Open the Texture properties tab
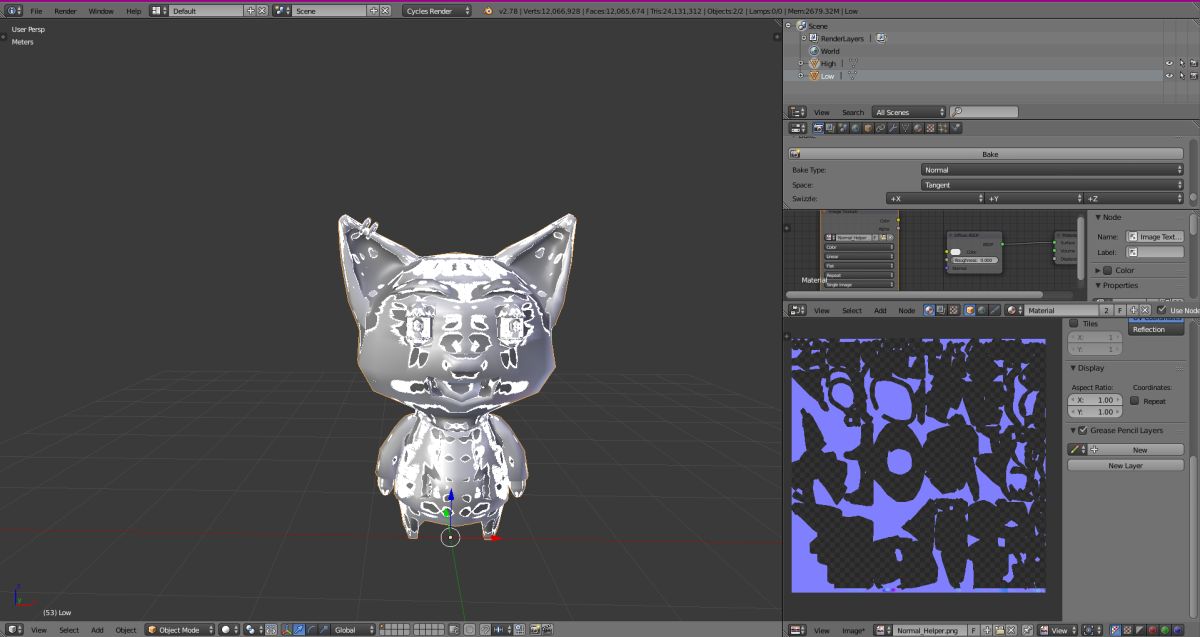1200x637 pixels. point(930,128)
